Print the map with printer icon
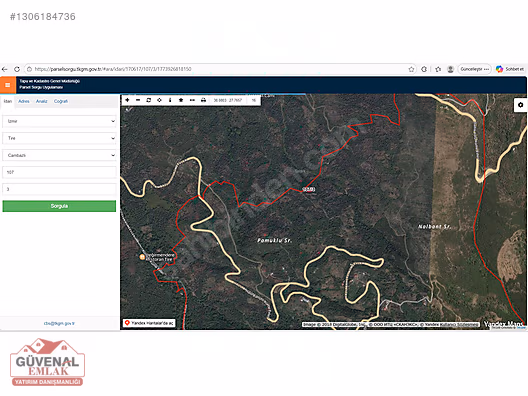528x396 pixels. (203, 100)
